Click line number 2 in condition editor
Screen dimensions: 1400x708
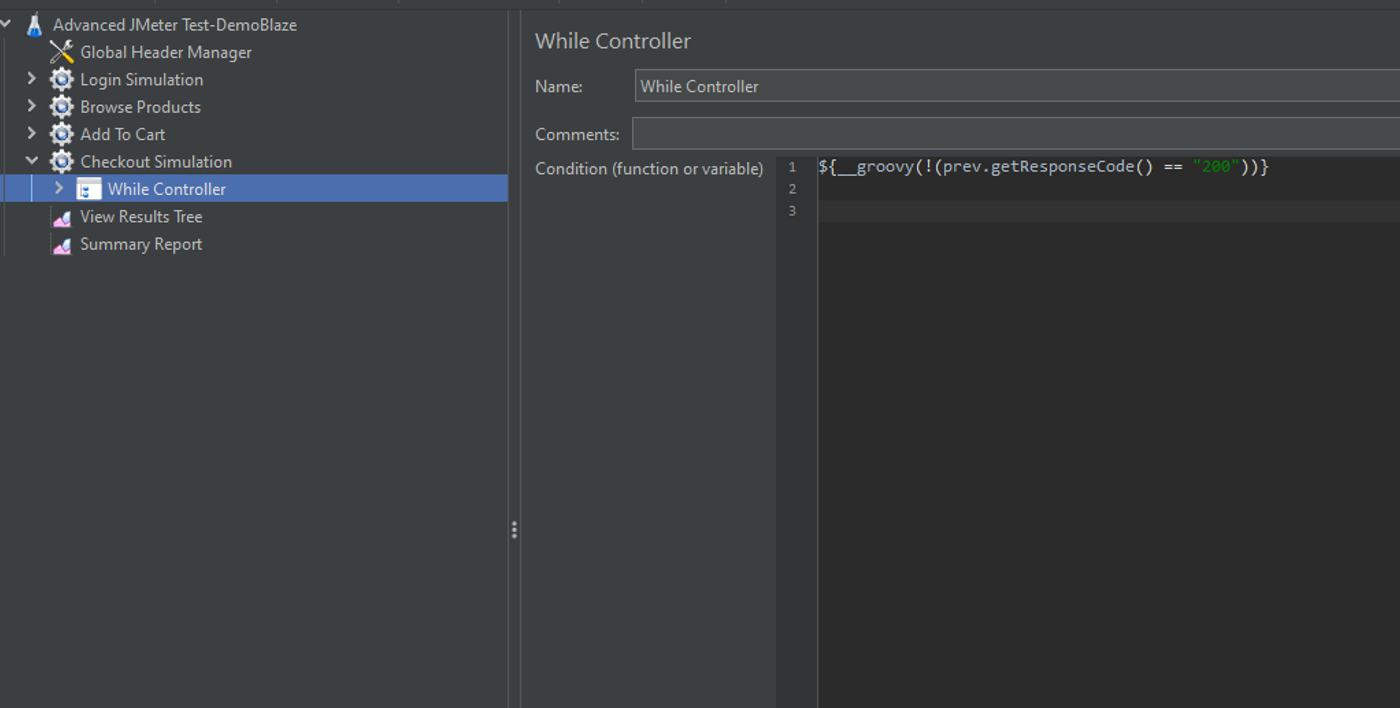pyautogui.click(x=792, y=189)
